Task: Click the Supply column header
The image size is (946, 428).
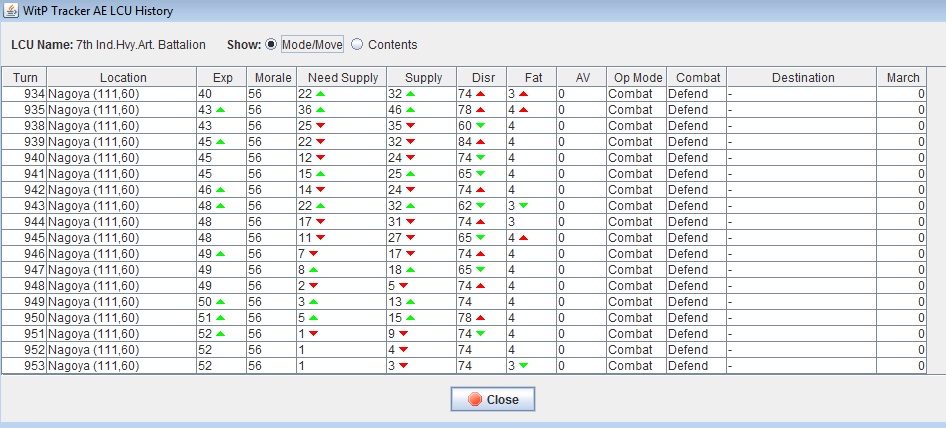Action: click(x=422, y=77)
